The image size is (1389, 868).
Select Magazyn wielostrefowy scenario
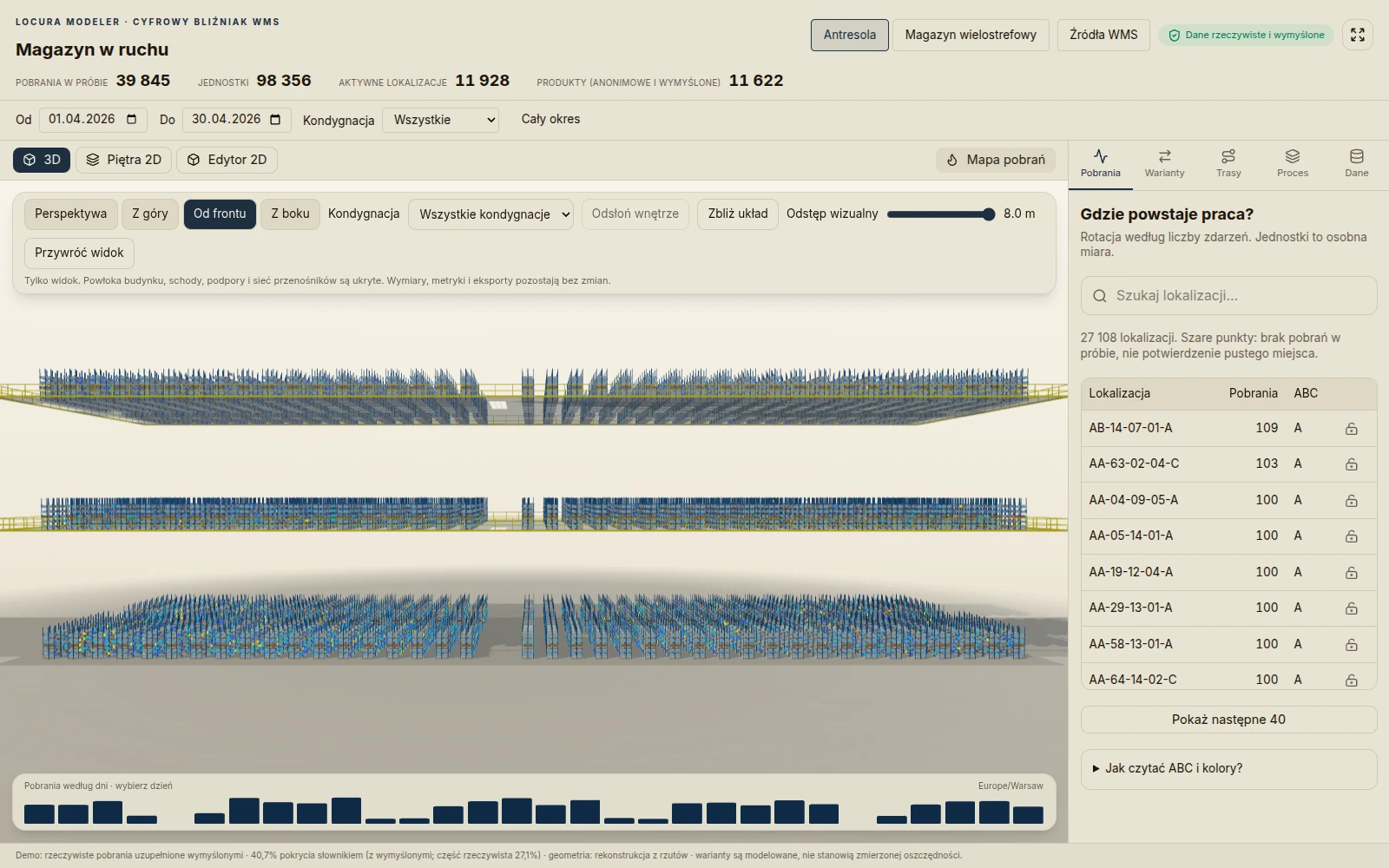[x=971, y=35]
